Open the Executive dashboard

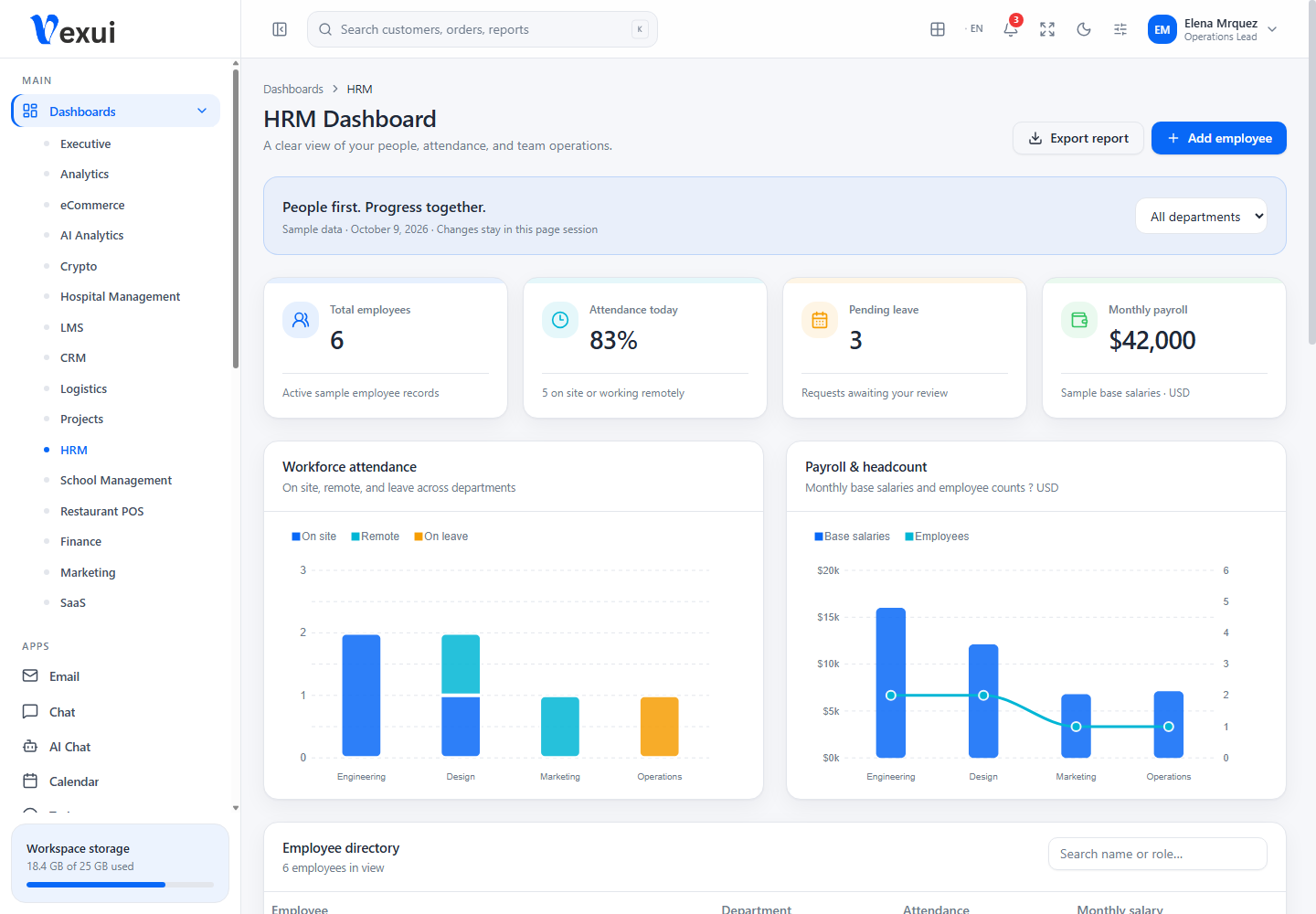pos(85,143)
